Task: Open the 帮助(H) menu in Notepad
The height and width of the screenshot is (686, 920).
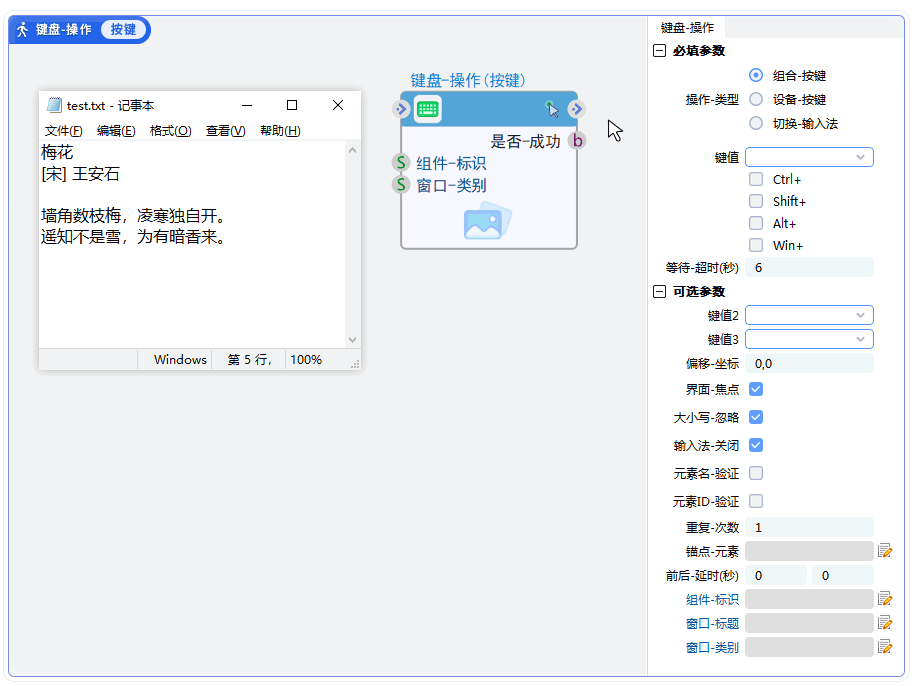Action: [x=280, y=130]
